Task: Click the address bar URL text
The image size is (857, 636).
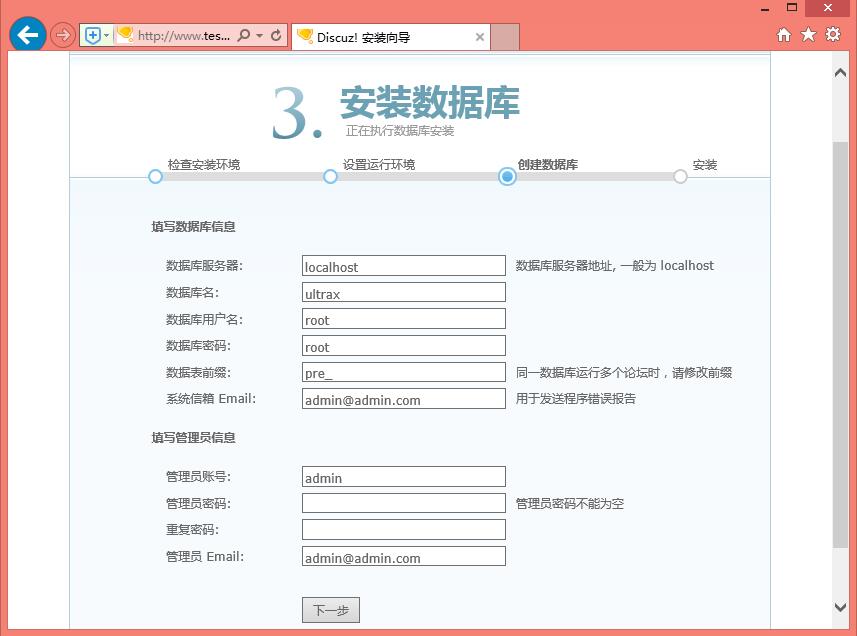Action: 184,36
